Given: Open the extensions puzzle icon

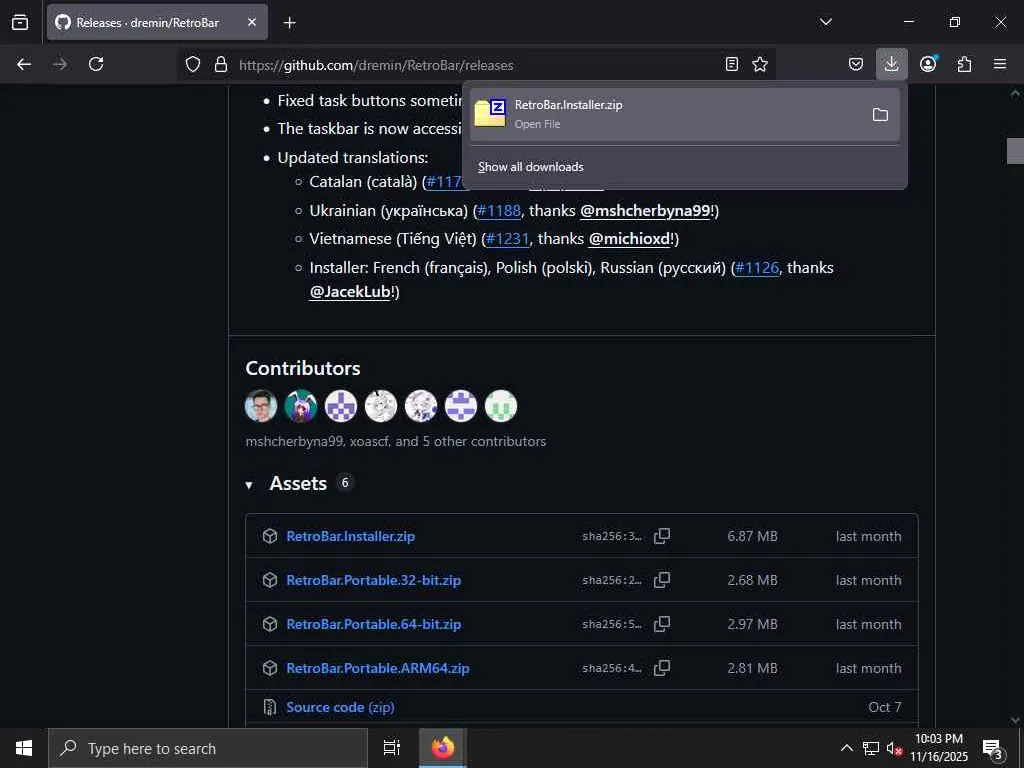Looking at the screenshot, I should point(964,64).
